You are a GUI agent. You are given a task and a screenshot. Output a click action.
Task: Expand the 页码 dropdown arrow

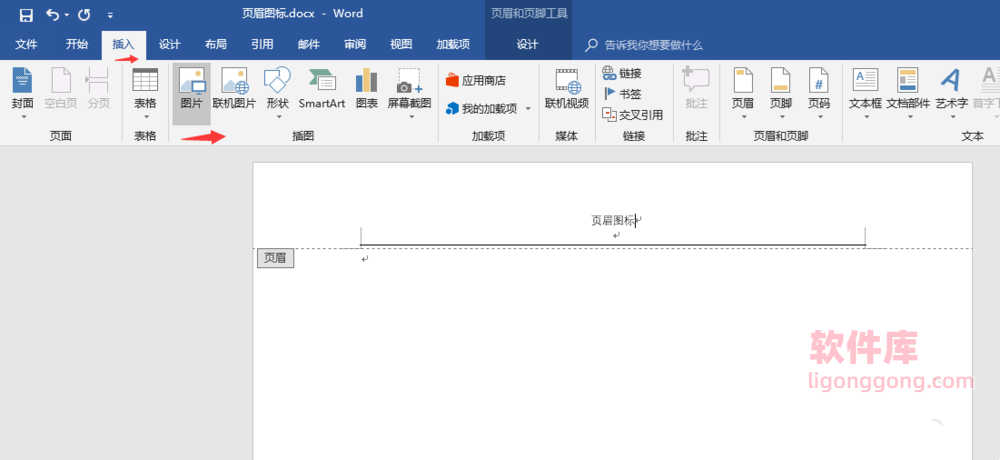coord(819,117)
